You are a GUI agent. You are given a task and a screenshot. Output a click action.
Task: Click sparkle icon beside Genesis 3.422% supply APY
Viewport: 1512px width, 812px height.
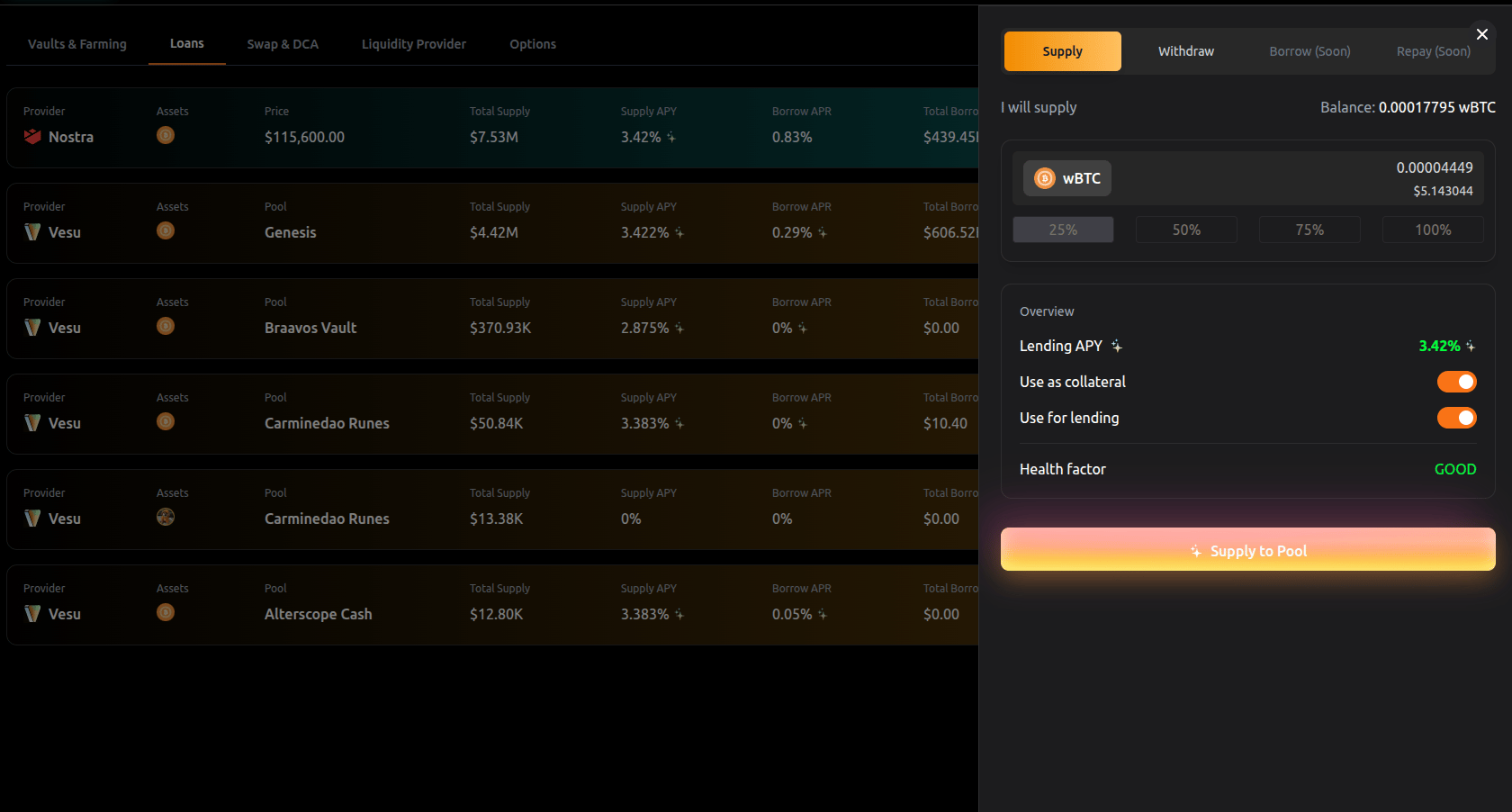click(x=679, y=233)
